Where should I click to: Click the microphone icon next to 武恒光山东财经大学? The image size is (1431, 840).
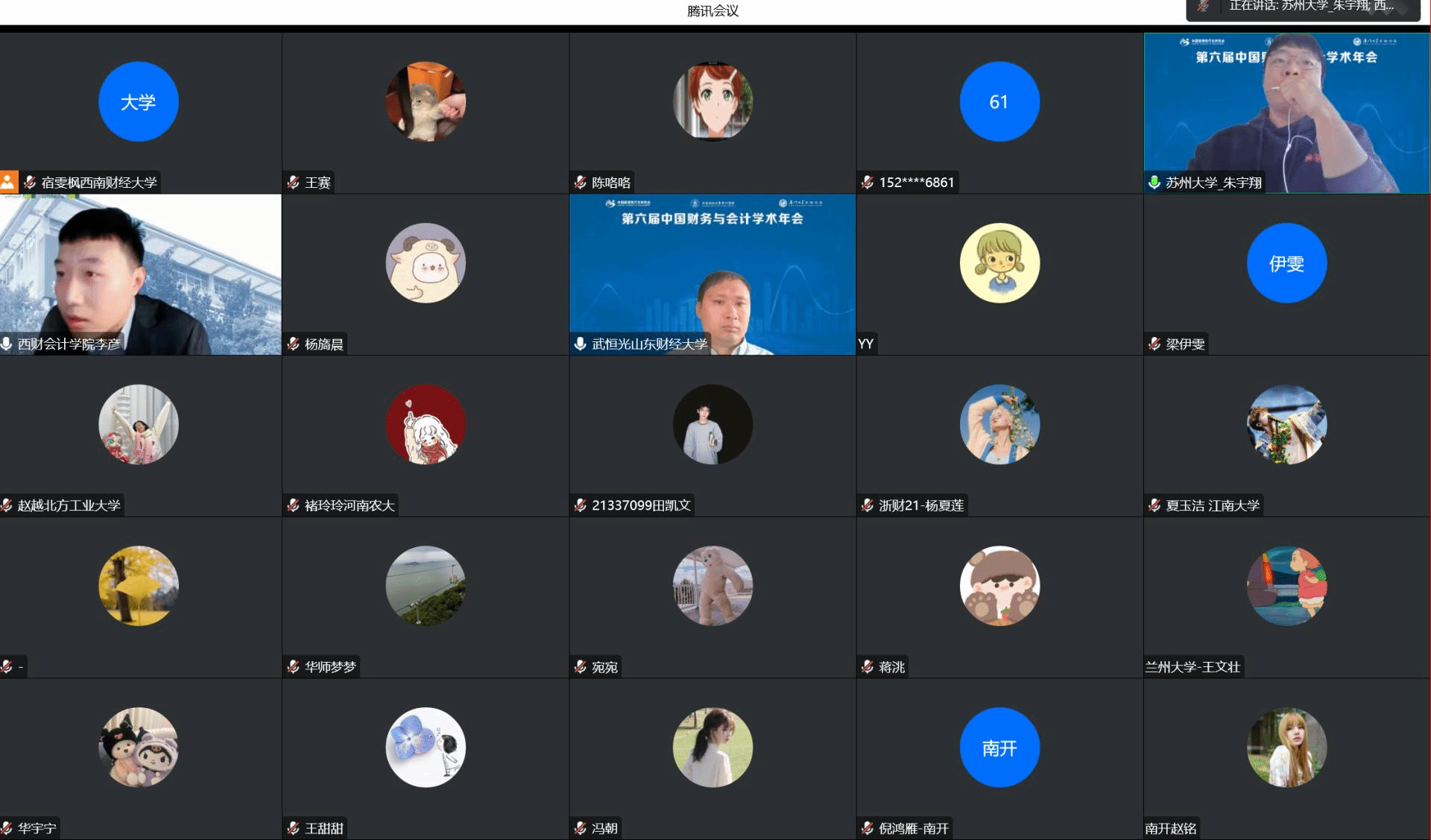click(581, 344)
